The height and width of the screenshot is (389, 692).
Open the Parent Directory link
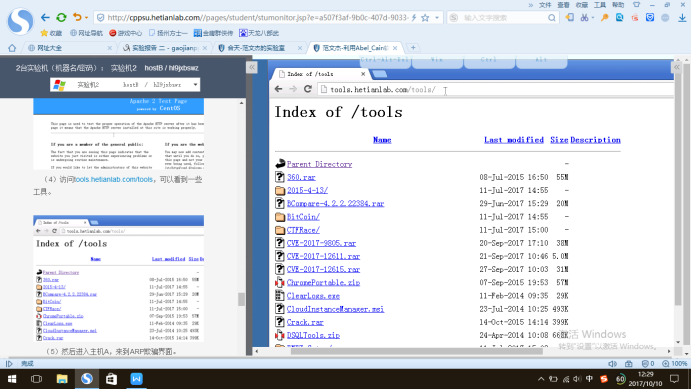coord(320,164)
